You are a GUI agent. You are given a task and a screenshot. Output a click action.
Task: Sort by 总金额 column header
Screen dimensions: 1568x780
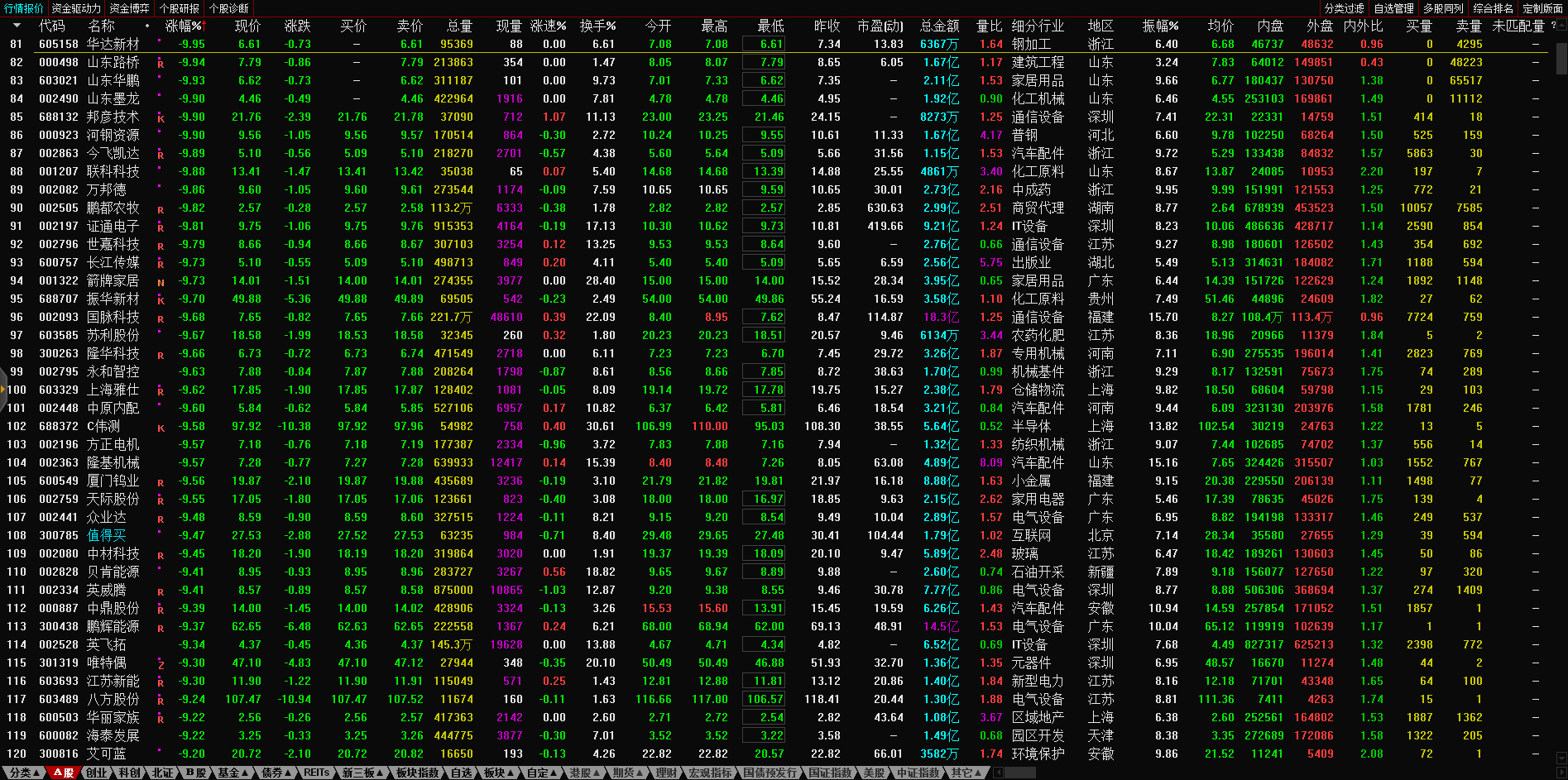[x=940, y=26]
